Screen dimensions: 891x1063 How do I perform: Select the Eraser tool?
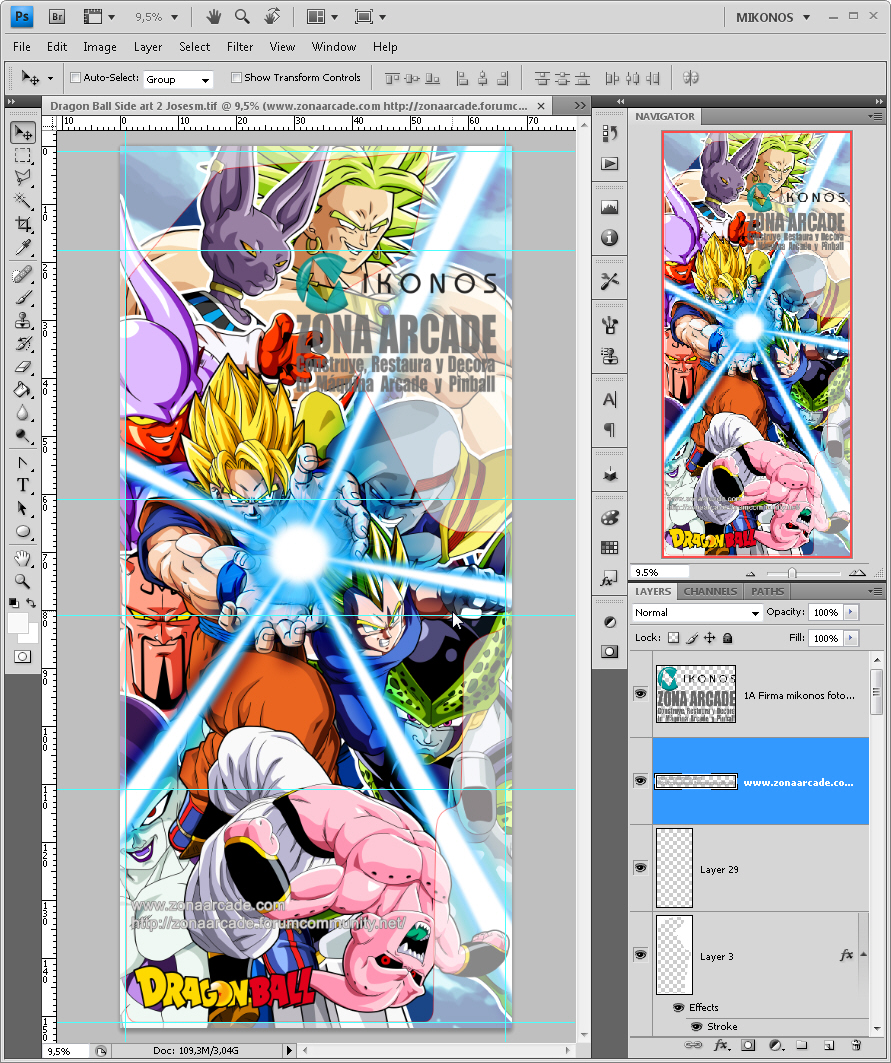23,367
